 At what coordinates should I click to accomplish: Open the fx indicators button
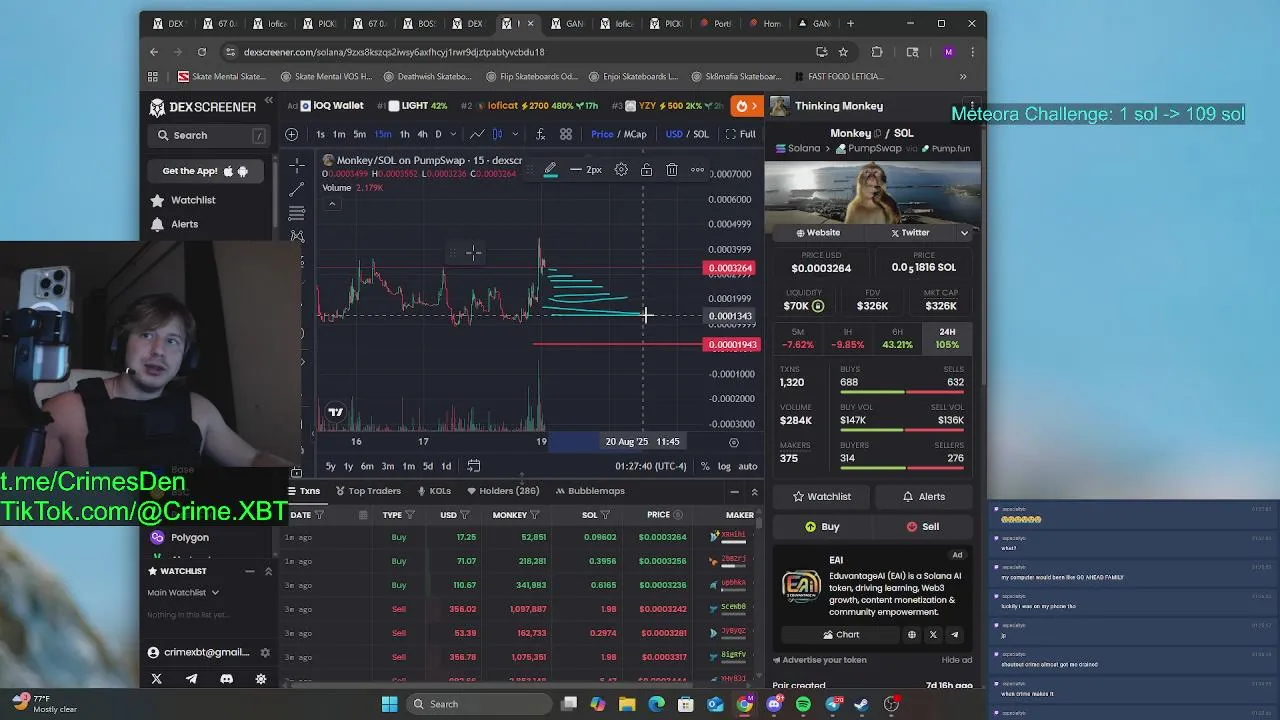click(540, 134)
